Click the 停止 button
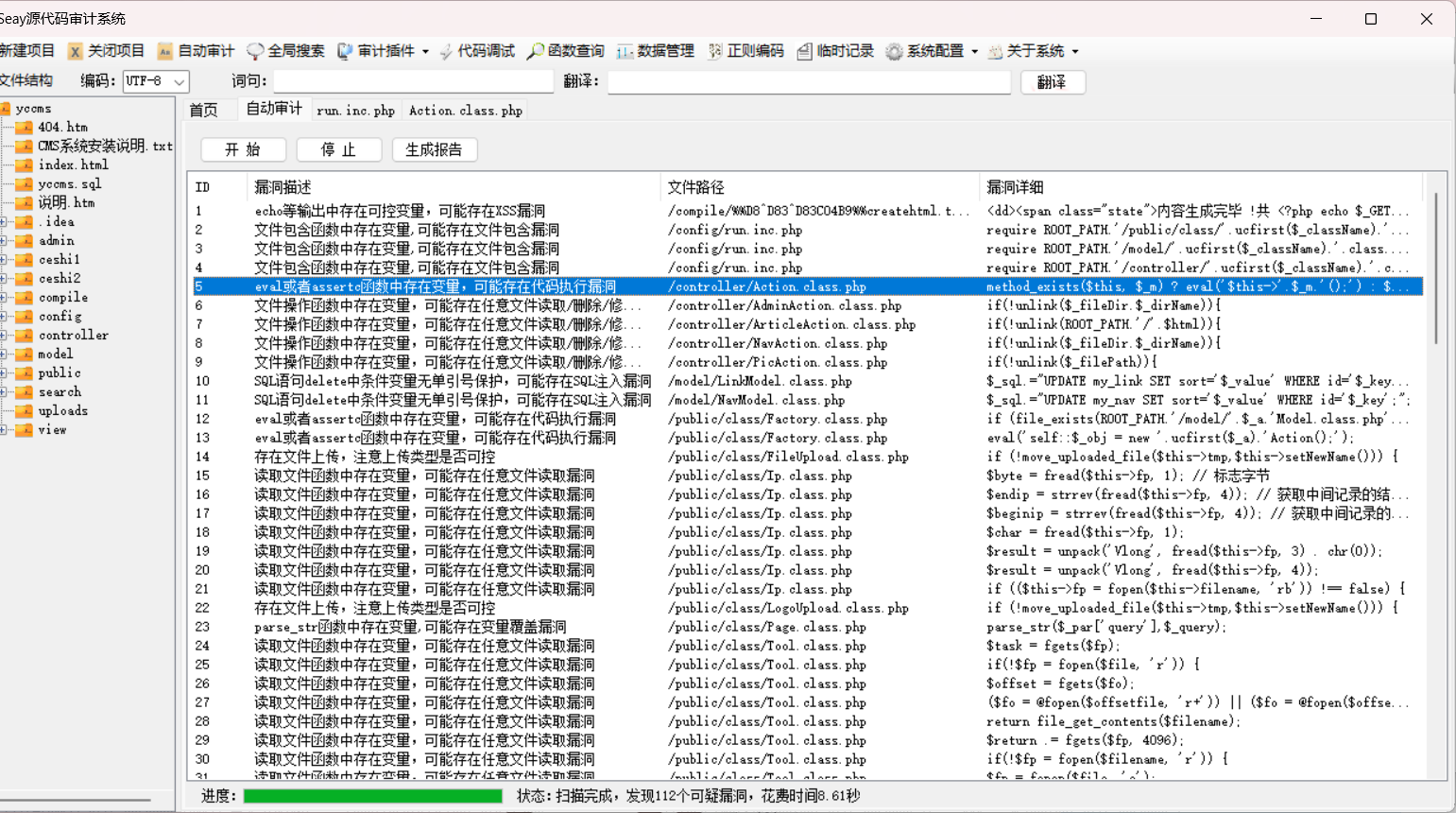 pyautogui.click(x=338, y=148)
